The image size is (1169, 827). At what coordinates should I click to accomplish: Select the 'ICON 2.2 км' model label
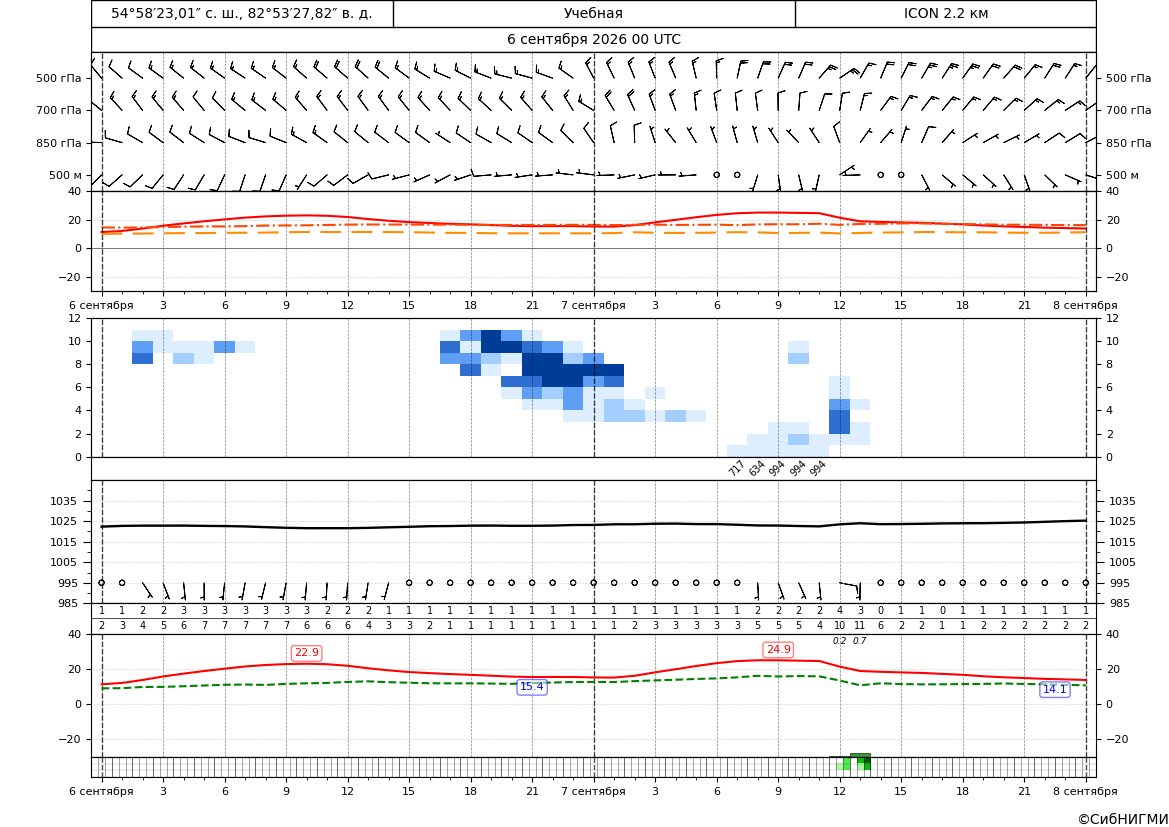point(945,13)
